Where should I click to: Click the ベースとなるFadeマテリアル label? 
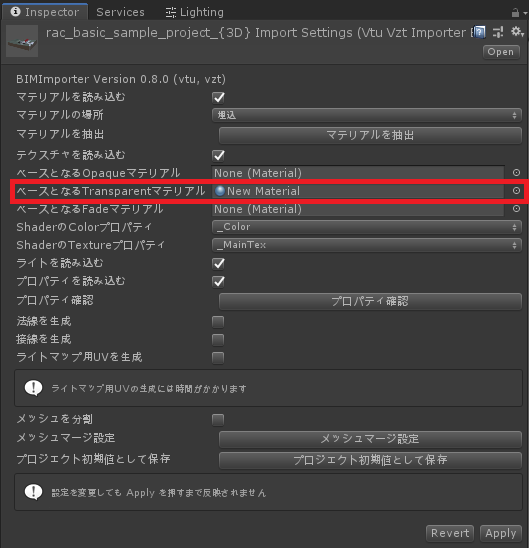(x=90, y=209)
